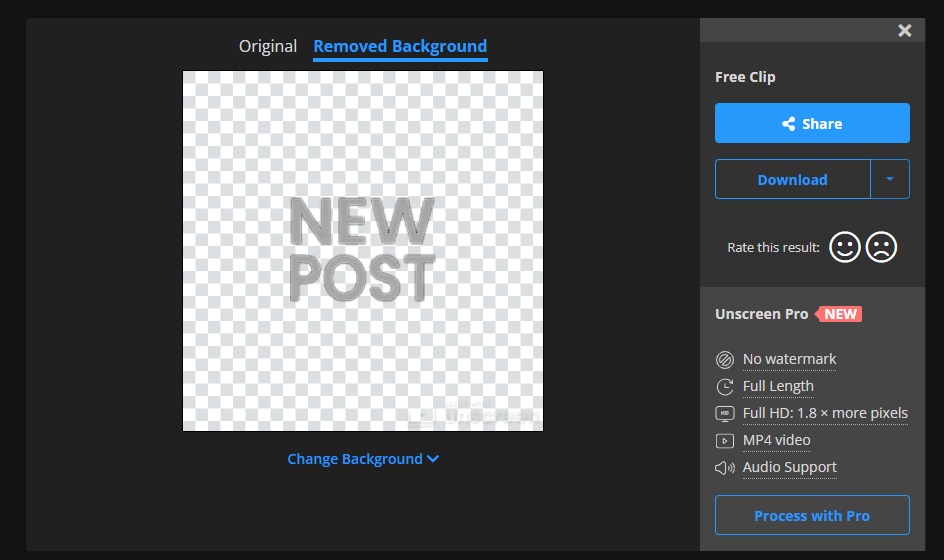This screenshot has width=944, height=560.
Task: Rate result with sad frowning face
Action: [881, 247]
